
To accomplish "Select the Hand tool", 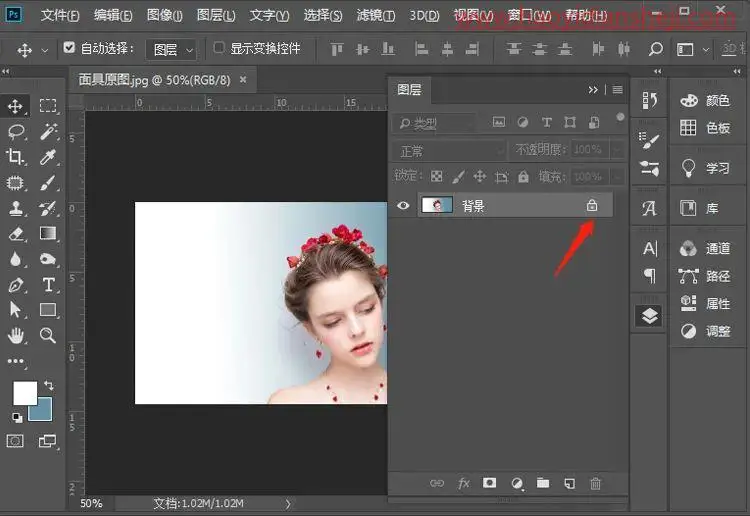I will tap(16, 335).
